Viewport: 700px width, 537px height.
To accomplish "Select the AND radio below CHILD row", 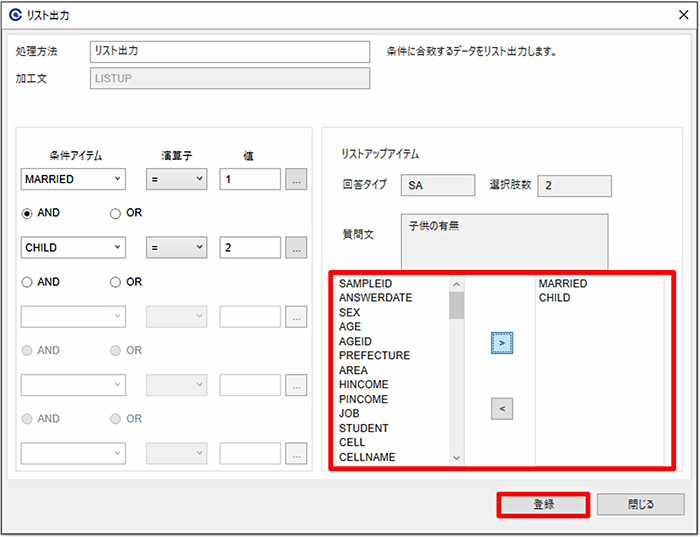I will (x=27, y=282).
